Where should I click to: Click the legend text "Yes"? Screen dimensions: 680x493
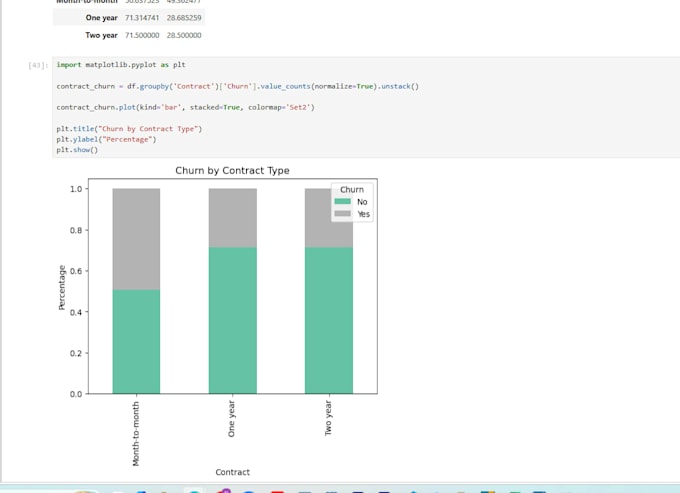coord(363,214)
